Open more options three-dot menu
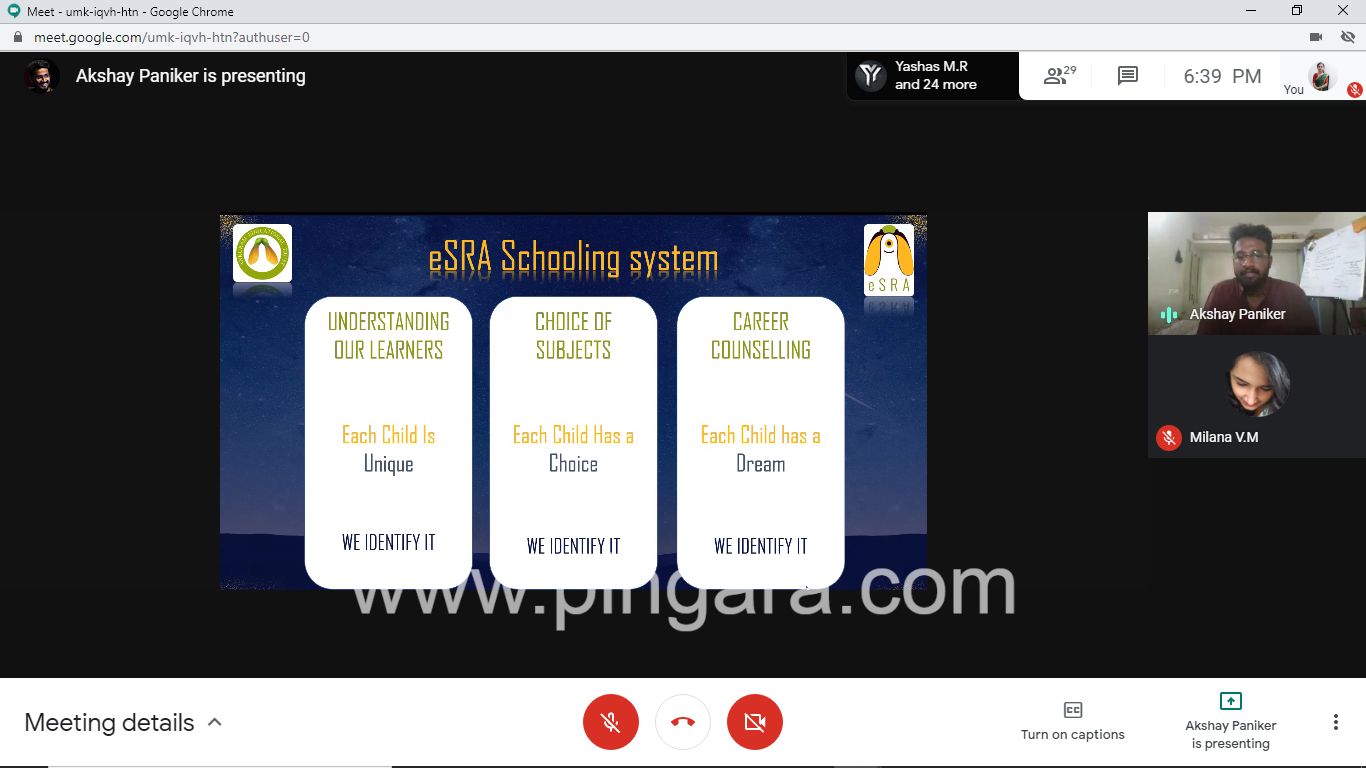Image resolution: width=1366 pixels, height=768 pixels. click(1336, 722)
